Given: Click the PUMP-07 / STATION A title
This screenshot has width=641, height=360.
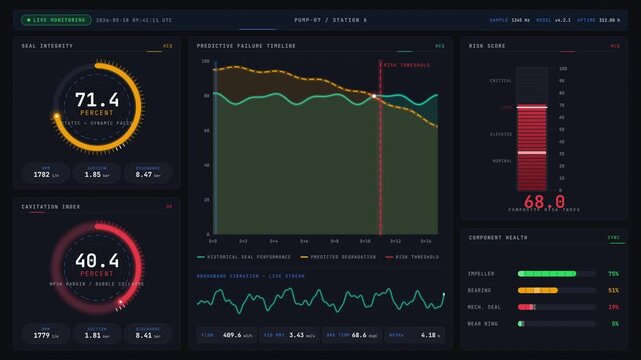Looking at the screenshot, I should pyautogui.click(x=330, y=20).
